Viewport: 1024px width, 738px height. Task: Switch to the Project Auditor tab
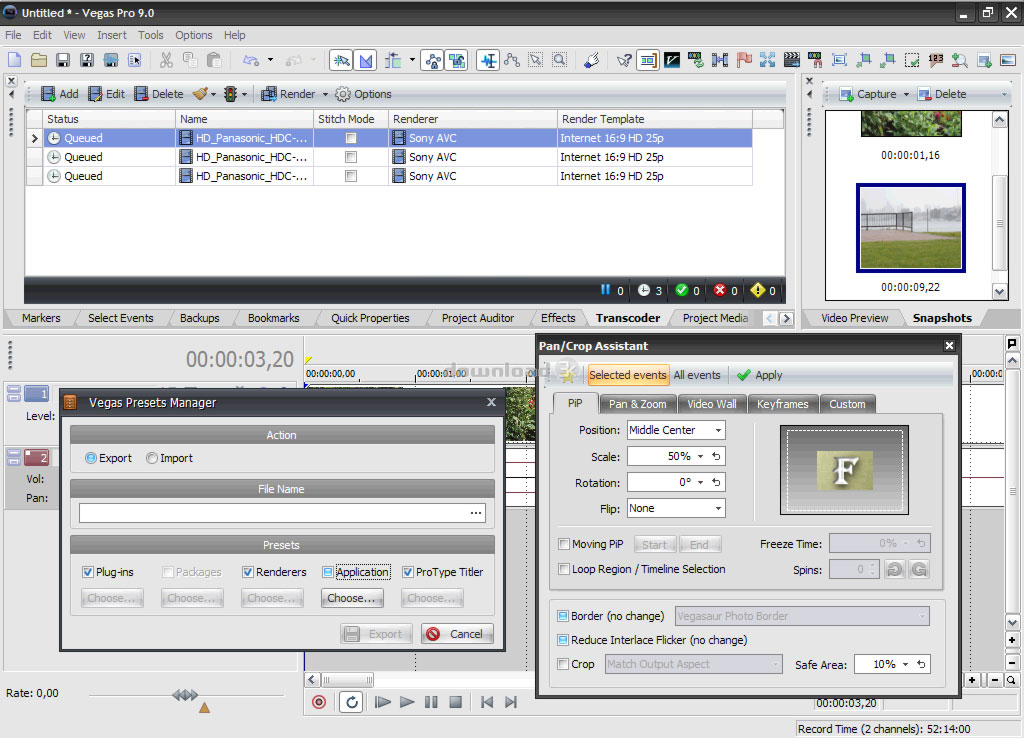pyautogui.click(x=477, y=318)
